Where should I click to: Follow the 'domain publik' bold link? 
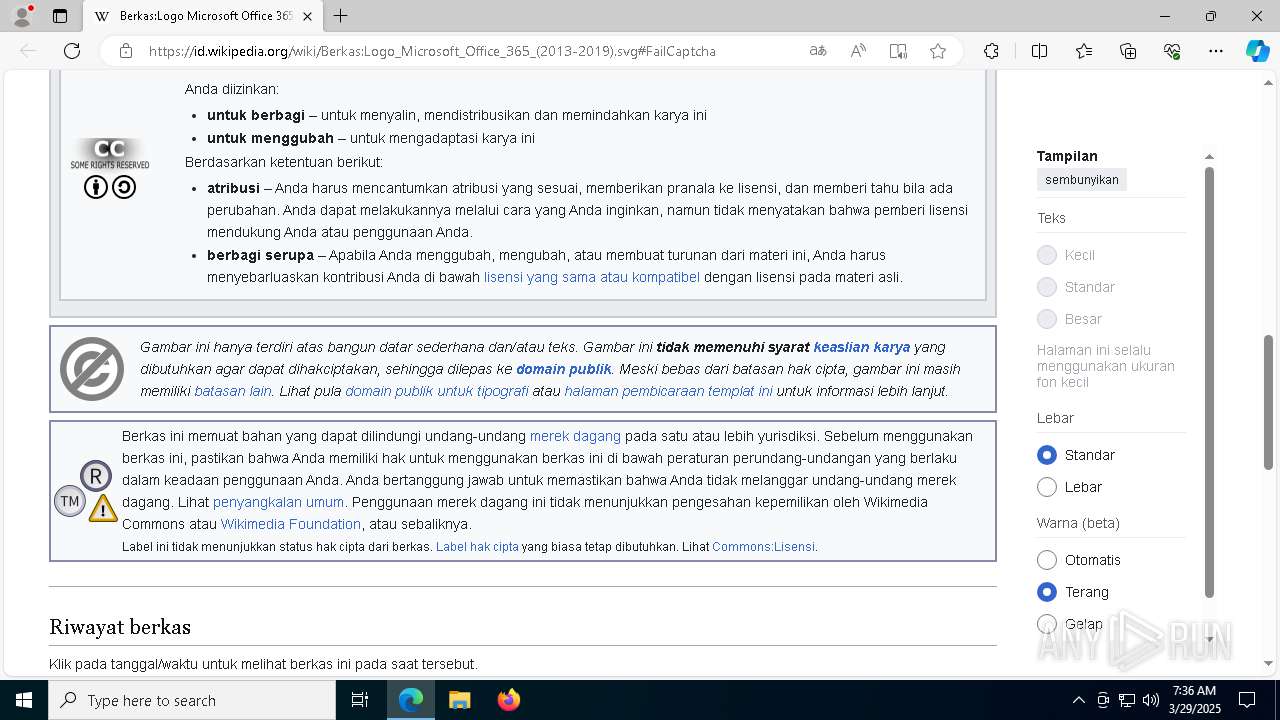(x=564, y=369)
